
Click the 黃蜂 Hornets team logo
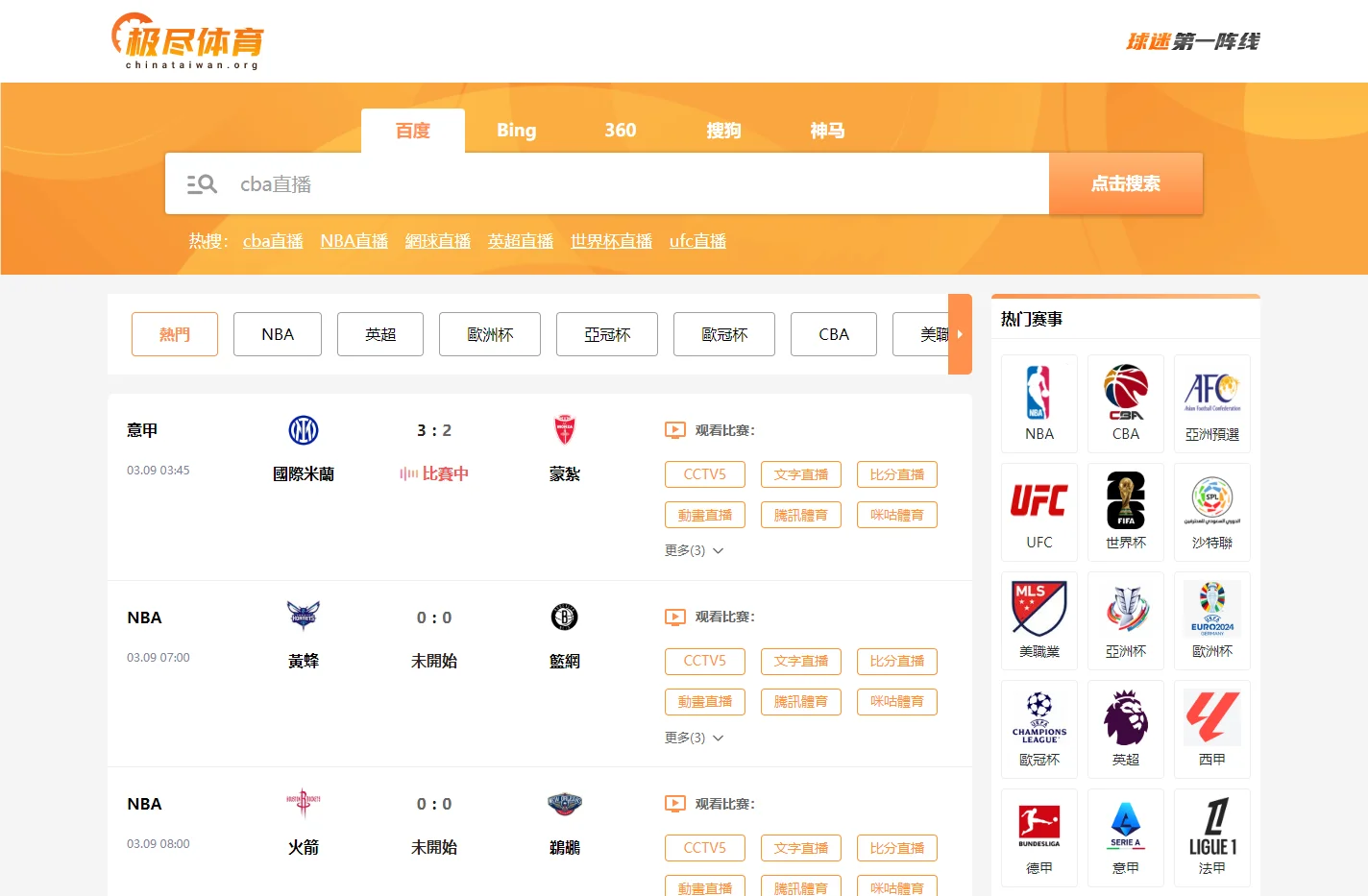pos(304,617)
